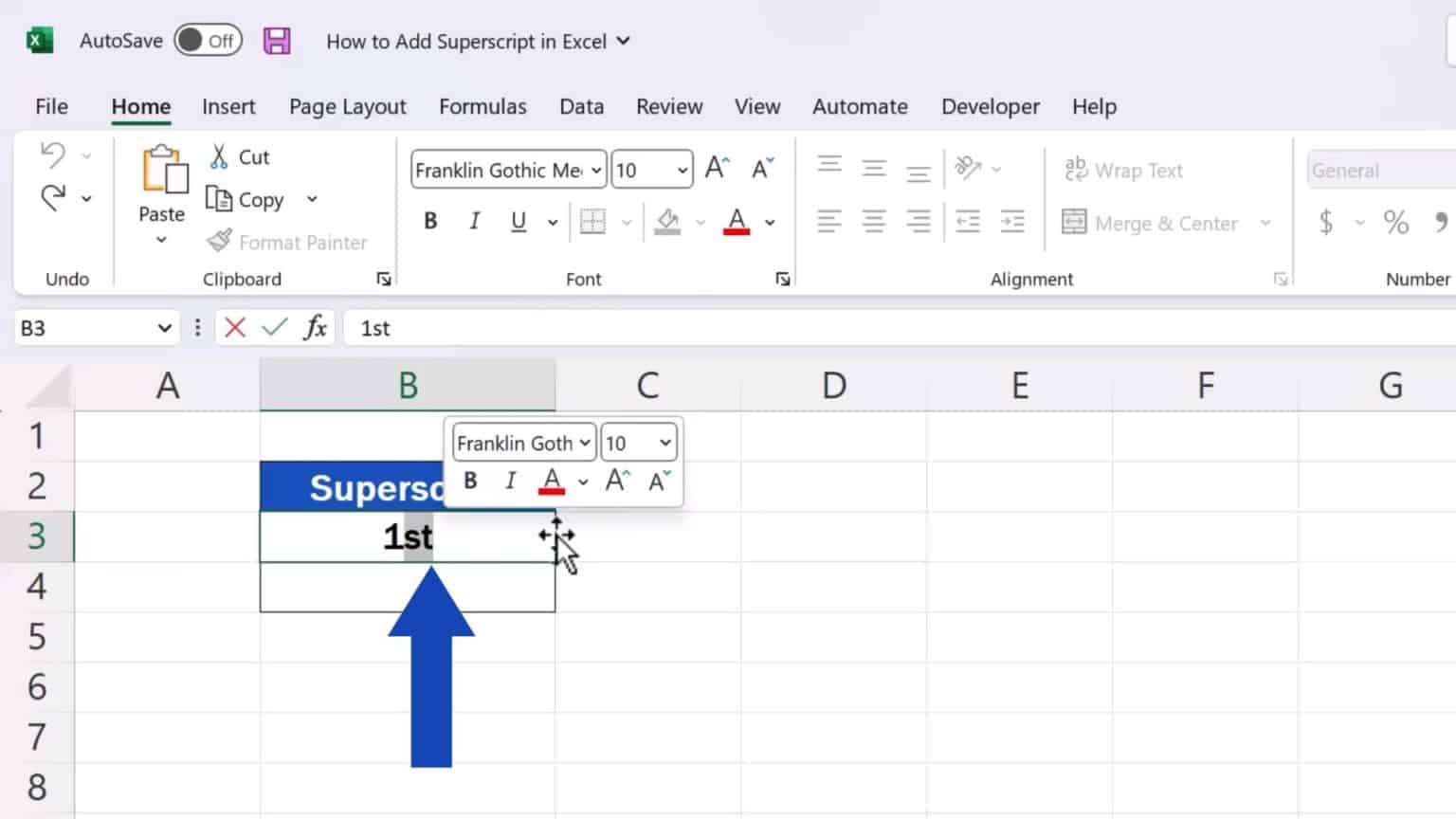Confirm the entry with the check mark
This screenshot has height=819, width=1456.
[x=274, y=327]
